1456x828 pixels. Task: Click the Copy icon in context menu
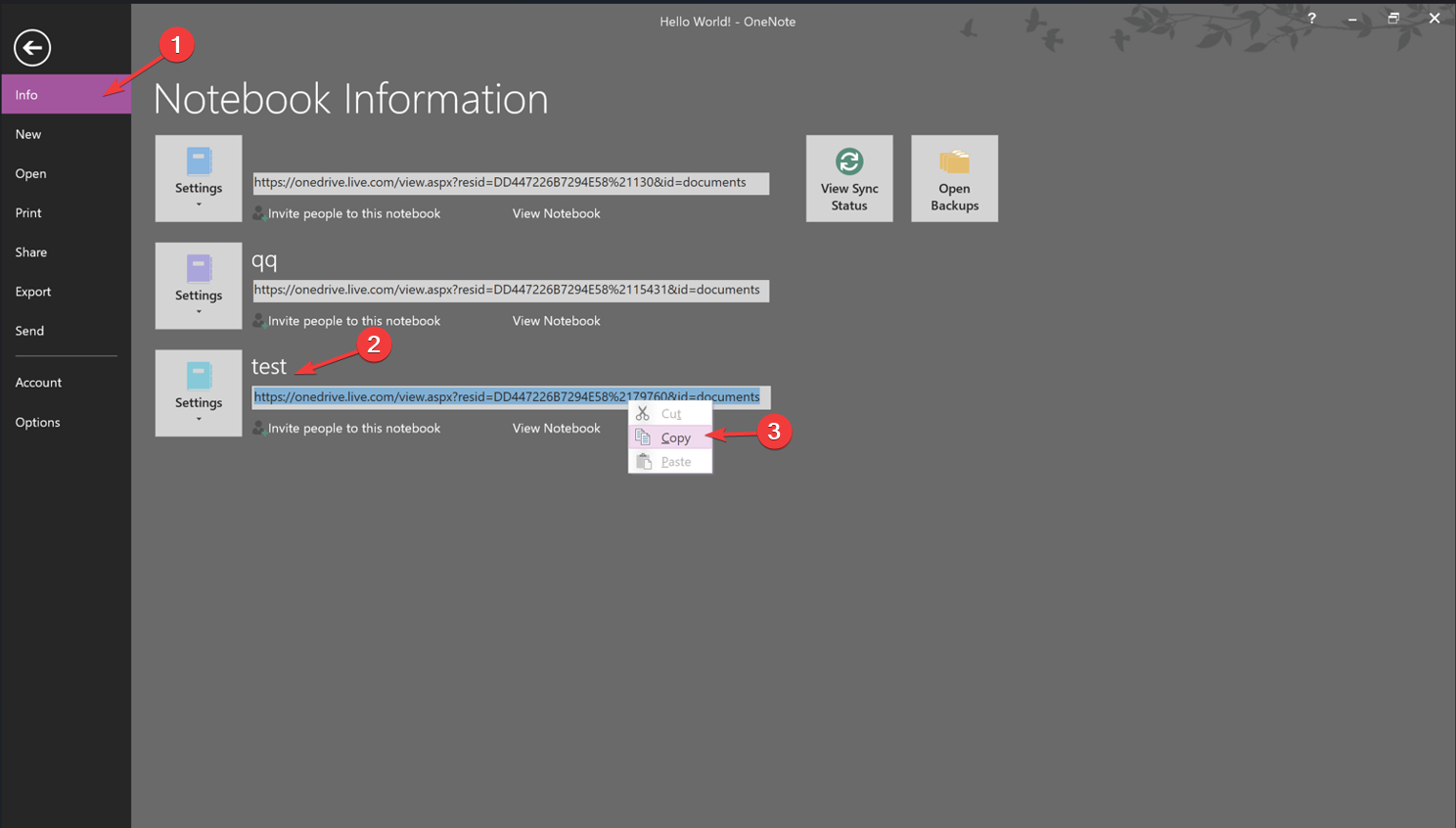(x=643, y=437)
